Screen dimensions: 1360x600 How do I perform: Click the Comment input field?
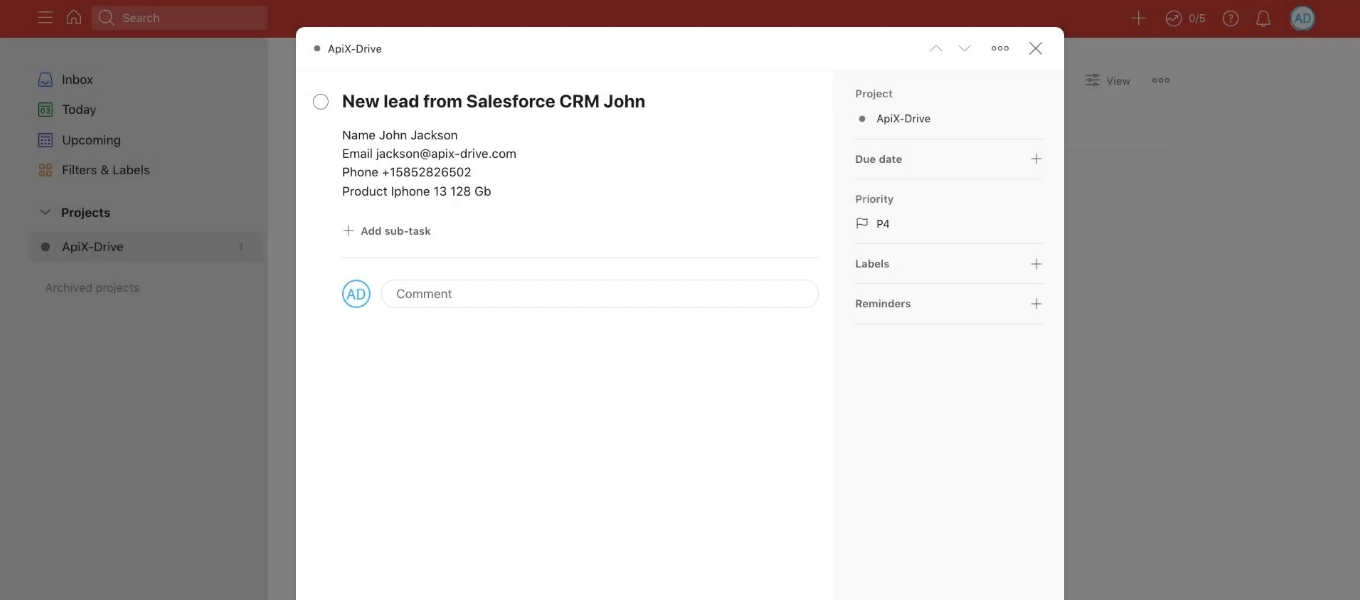(598, 293)
